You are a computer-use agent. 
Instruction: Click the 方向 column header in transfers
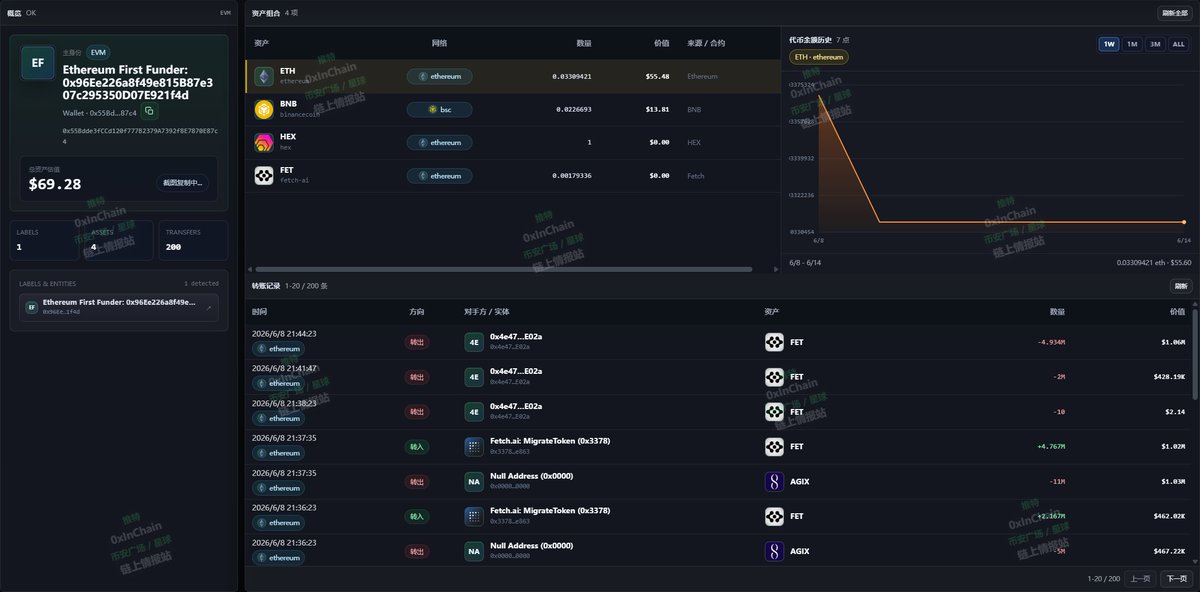(417, 312)
